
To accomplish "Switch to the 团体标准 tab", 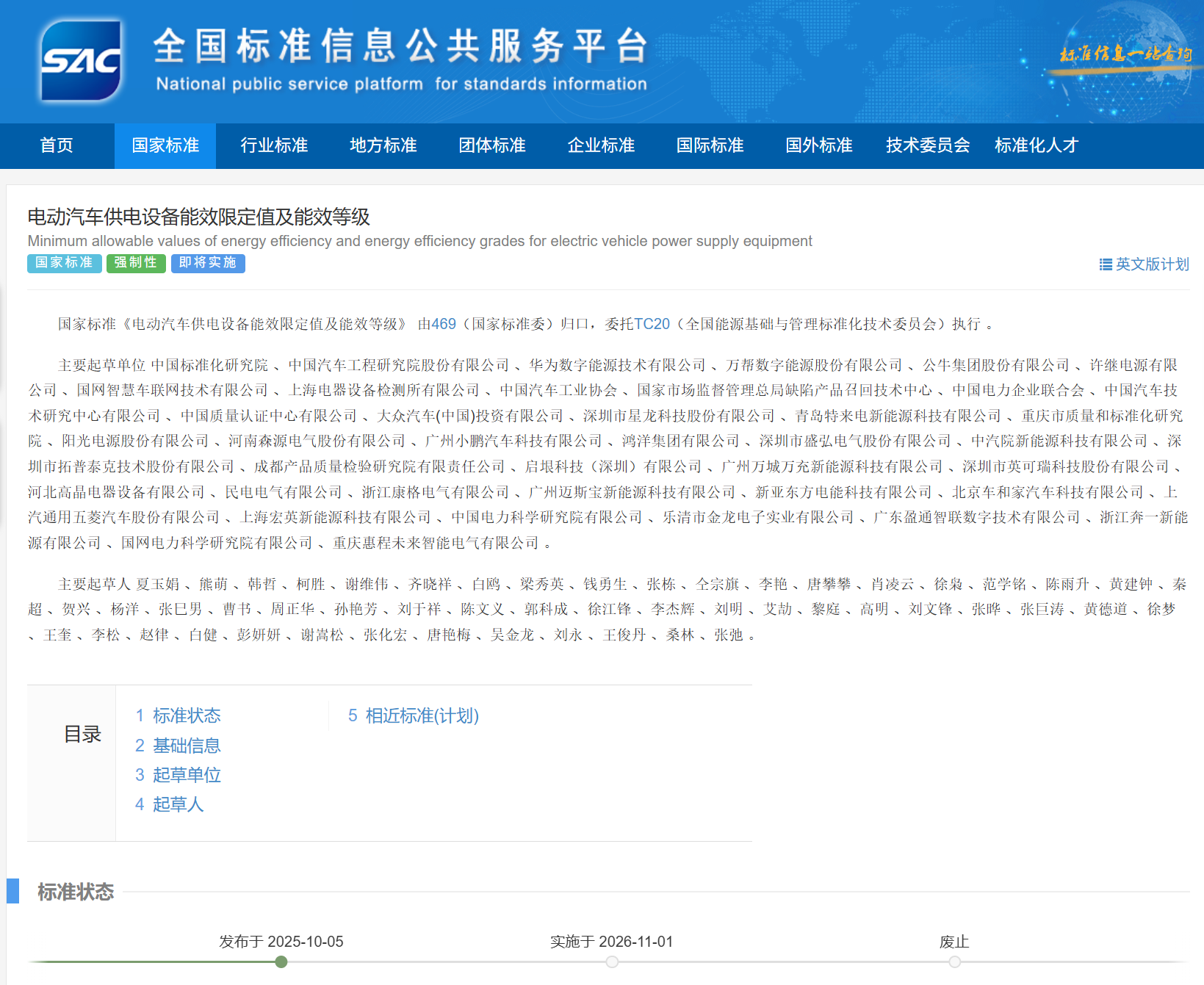I will (x=492, y=145).
